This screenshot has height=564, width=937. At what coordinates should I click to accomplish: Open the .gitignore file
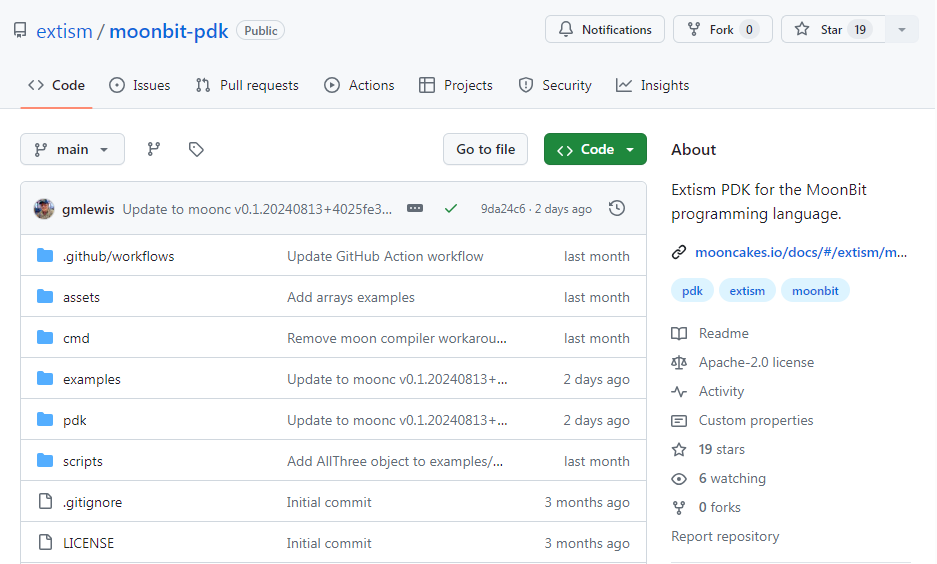point(92,502)
